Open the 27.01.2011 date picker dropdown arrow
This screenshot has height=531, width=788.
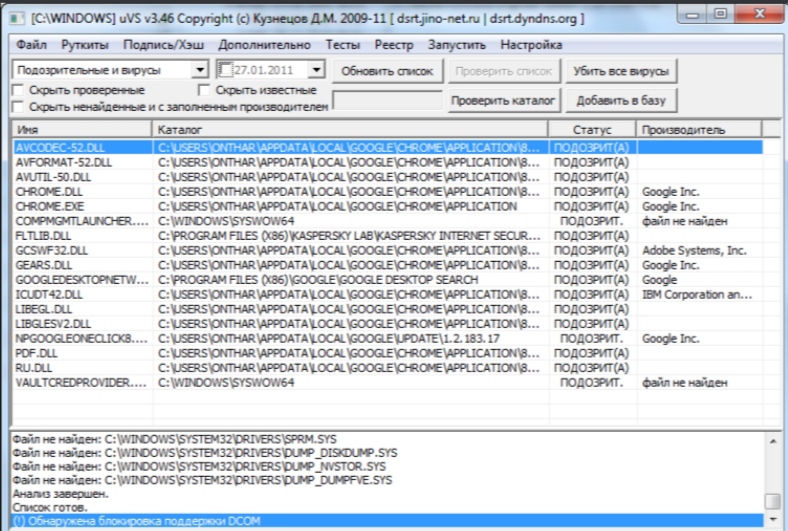[317, 70]
